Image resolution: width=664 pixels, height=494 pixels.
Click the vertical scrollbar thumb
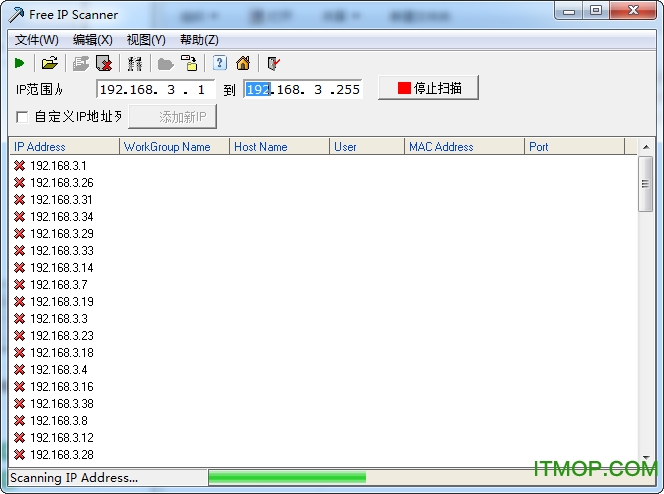coord(645,184)
